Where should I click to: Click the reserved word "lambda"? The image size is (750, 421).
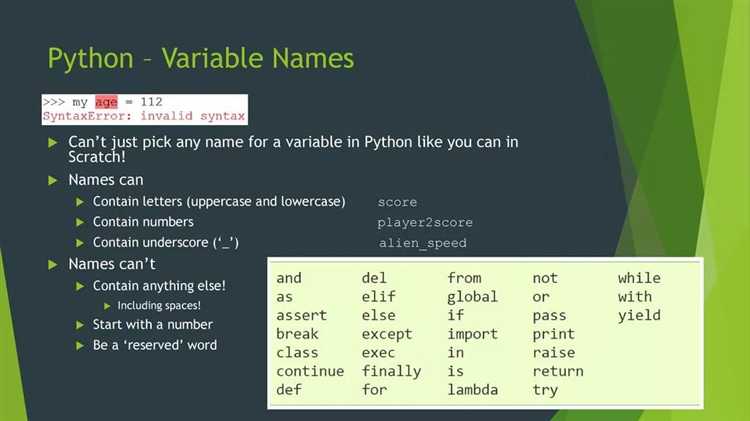pyautogui.click(x=473, y=390)
